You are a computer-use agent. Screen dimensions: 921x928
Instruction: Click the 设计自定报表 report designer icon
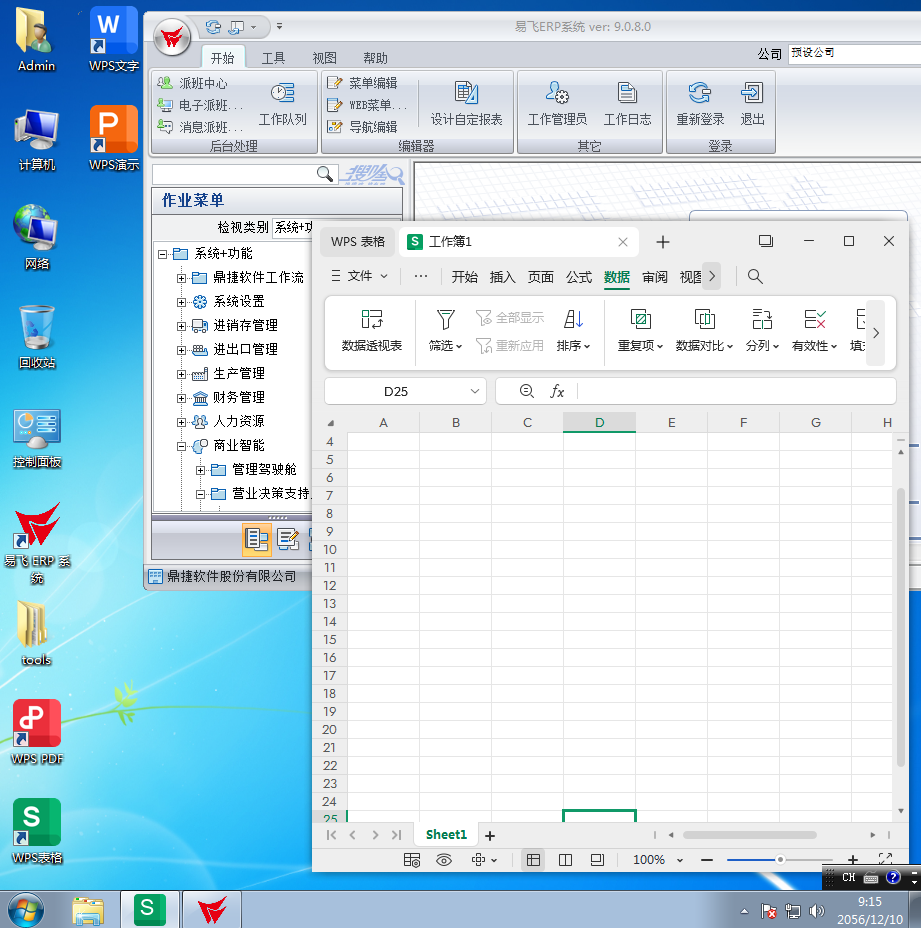coord(466,104)
